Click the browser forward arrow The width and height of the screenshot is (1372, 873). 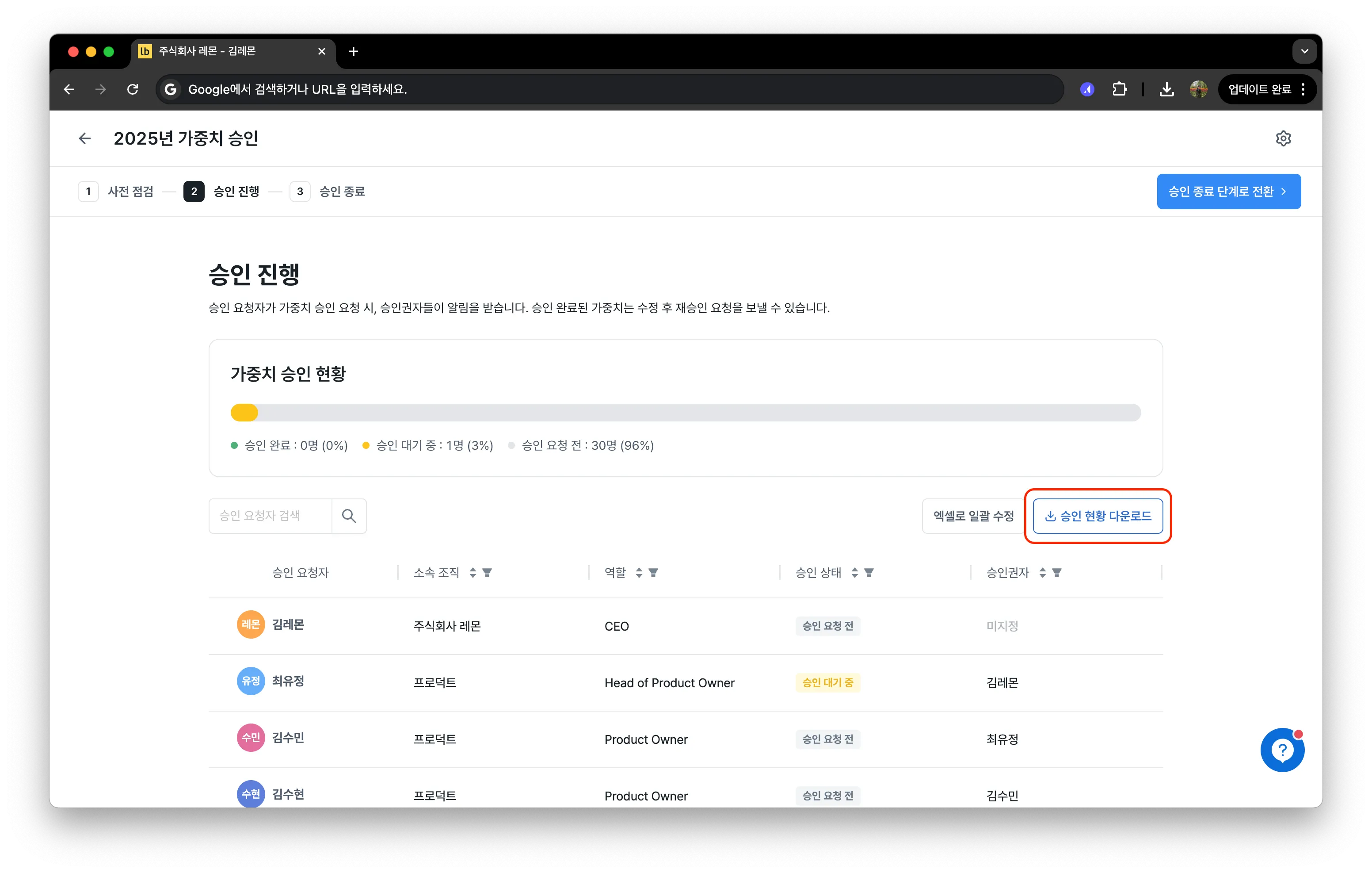tap(100, 89)
